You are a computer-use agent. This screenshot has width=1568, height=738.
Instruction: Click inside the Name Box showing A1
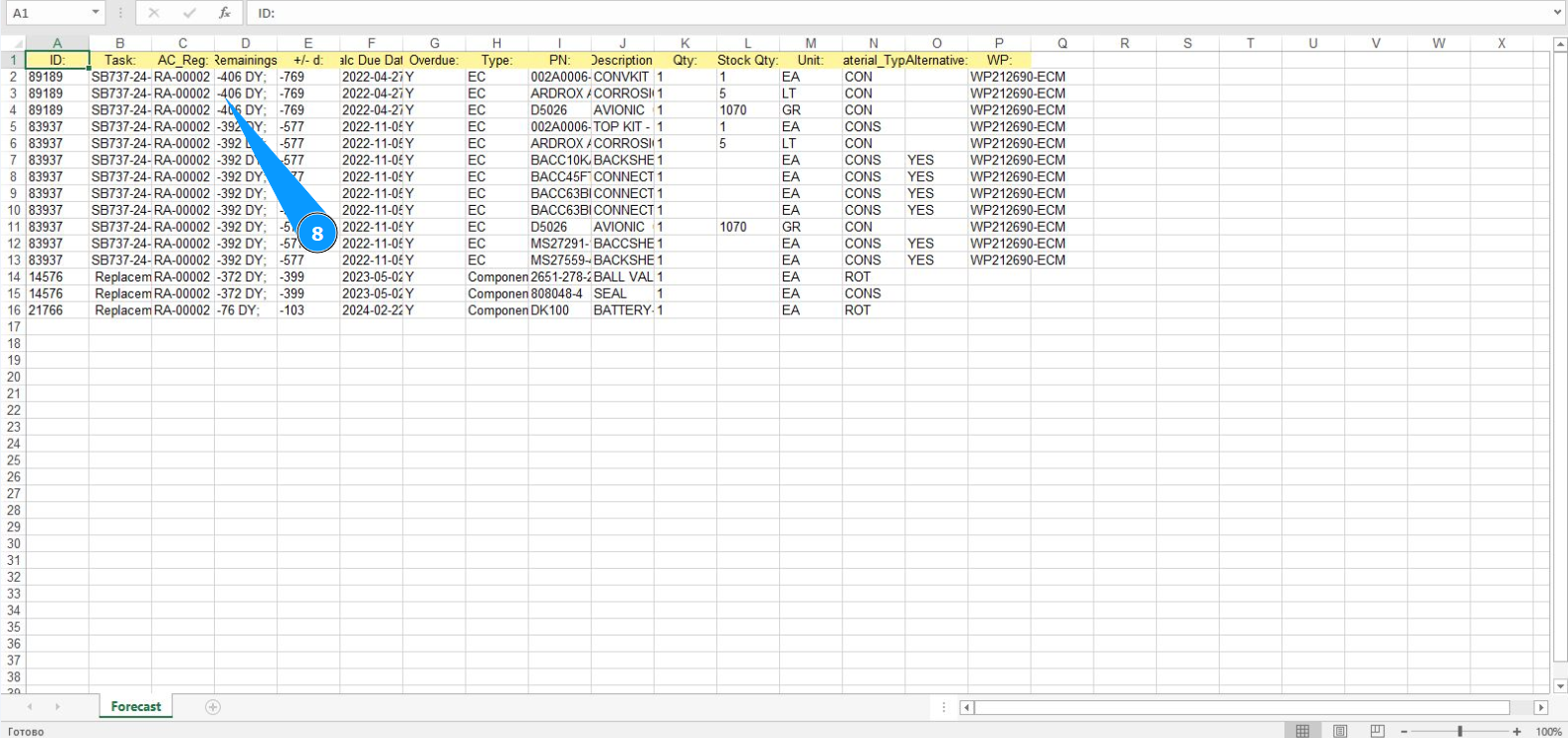click(47, 13)
